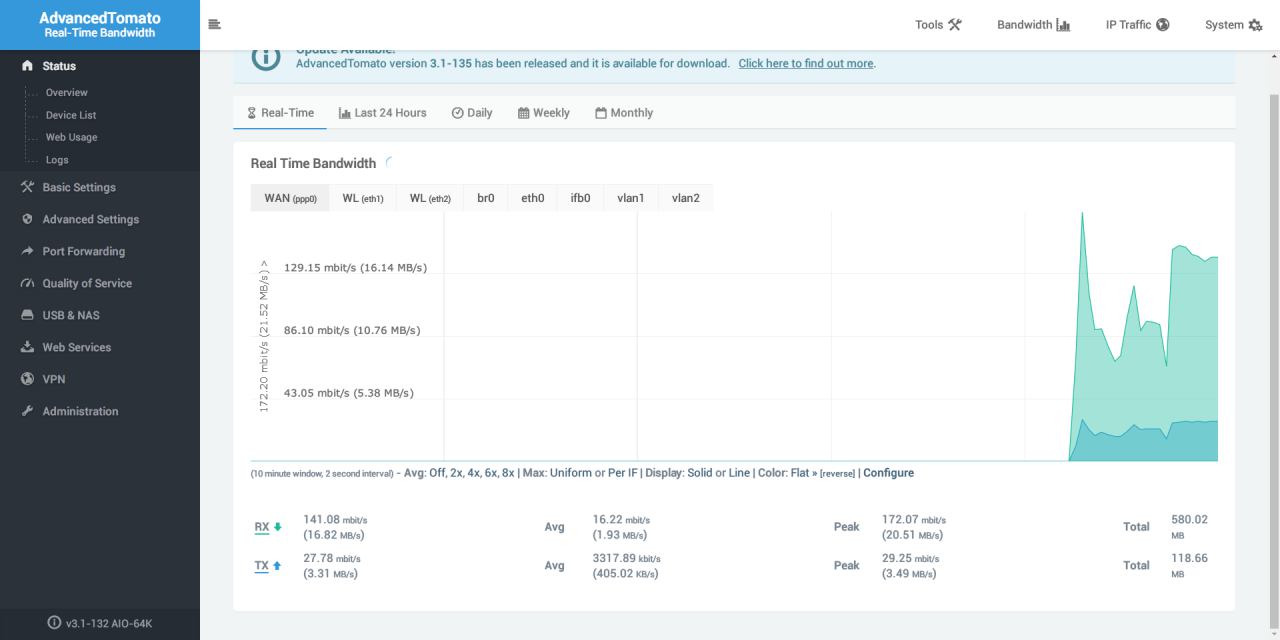Open the Bandwidth menu
The image size is (1280, 640).
pyautogui.click(x=1033, y=25)
